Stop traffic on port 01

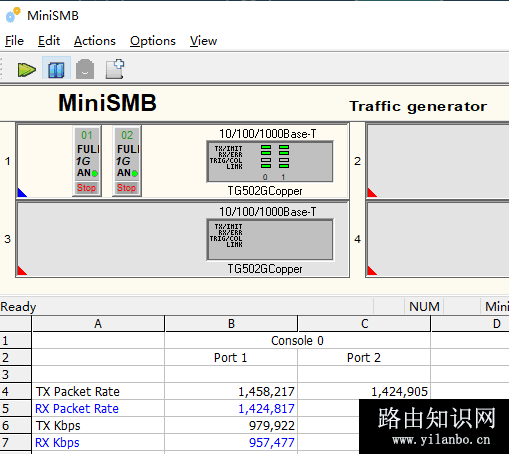pyautogui.click(x=86, y=188)
